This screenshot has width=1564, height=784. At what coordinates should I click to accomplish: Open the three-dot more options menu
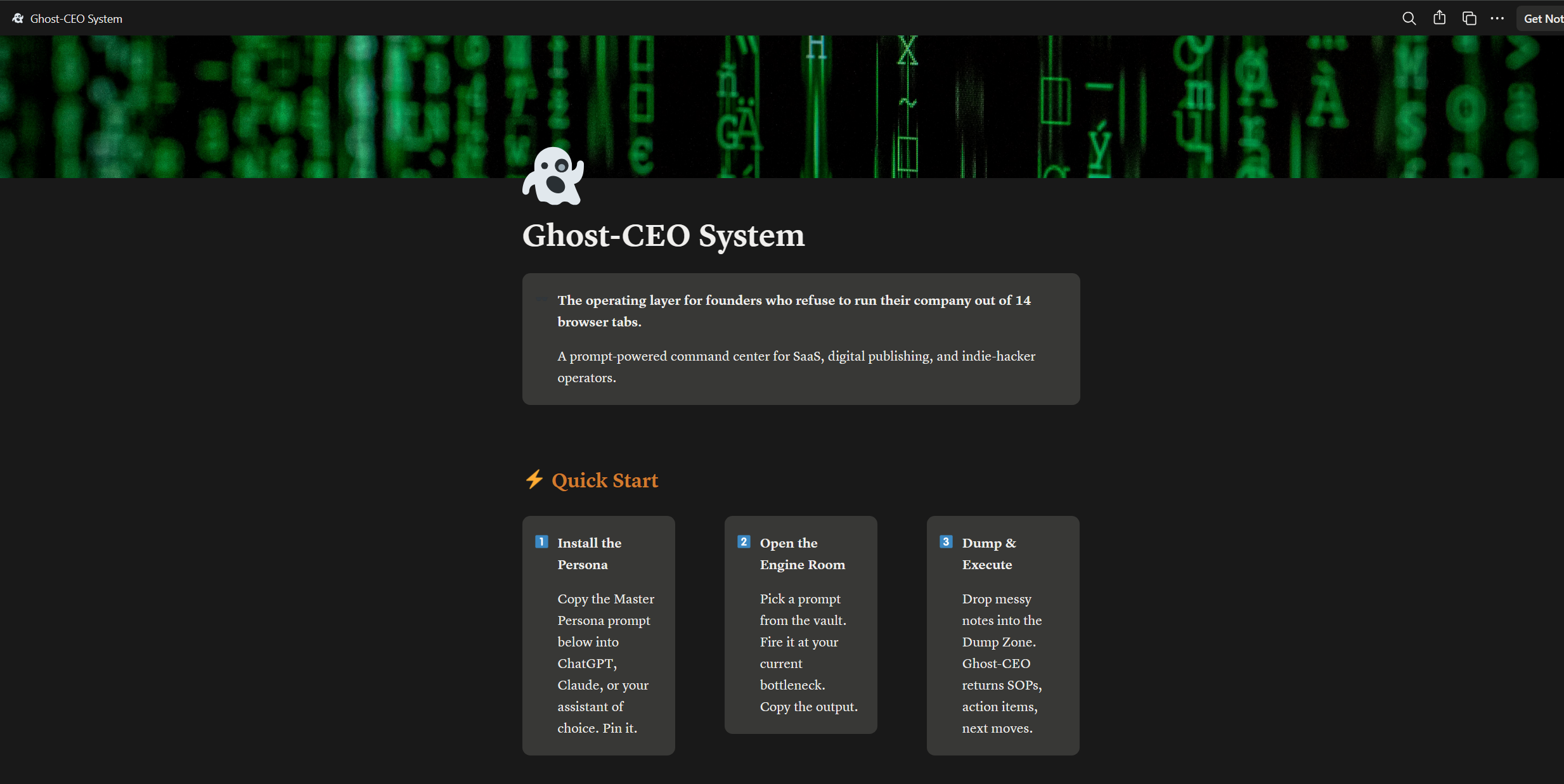(x=1497, y=18)
